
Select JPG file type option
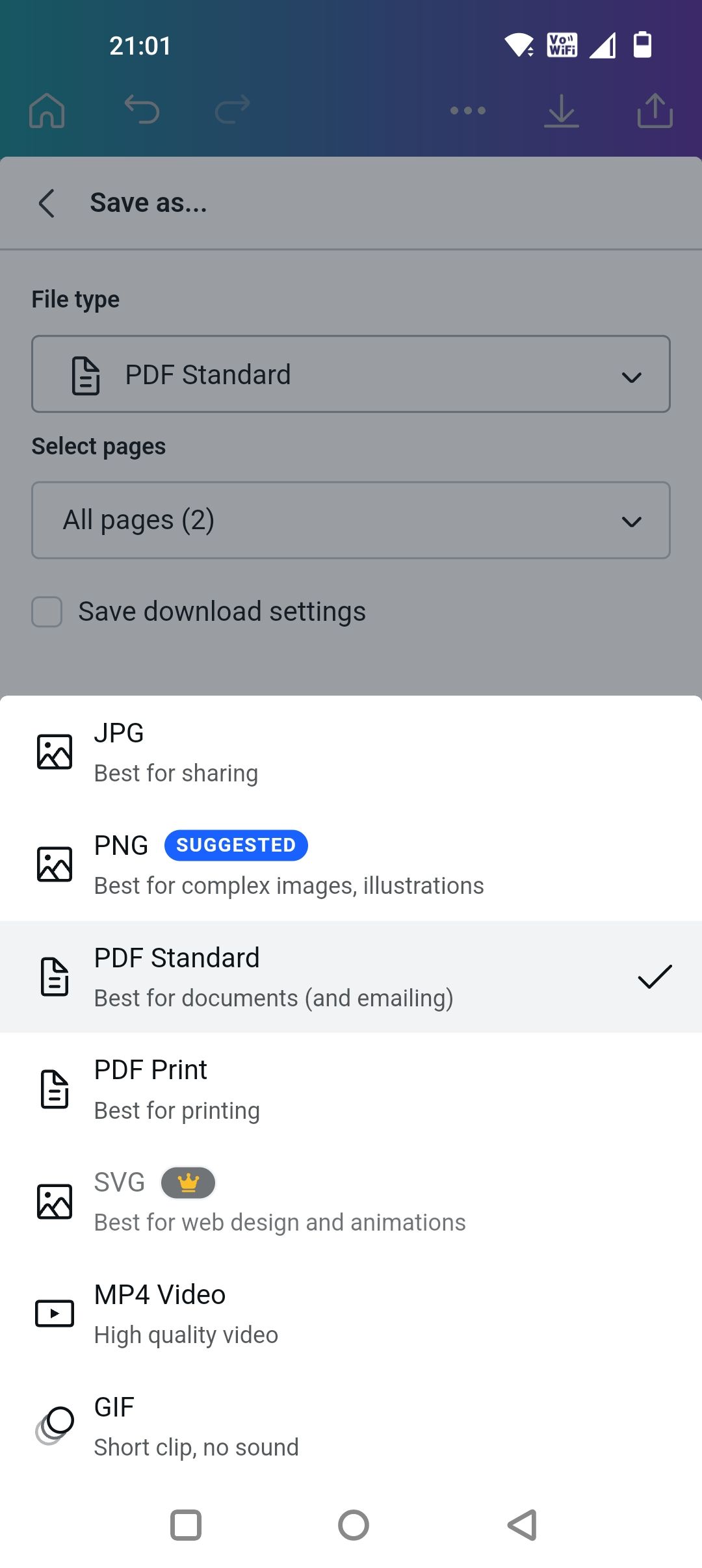pyautogui.click(x=351, y=752)
